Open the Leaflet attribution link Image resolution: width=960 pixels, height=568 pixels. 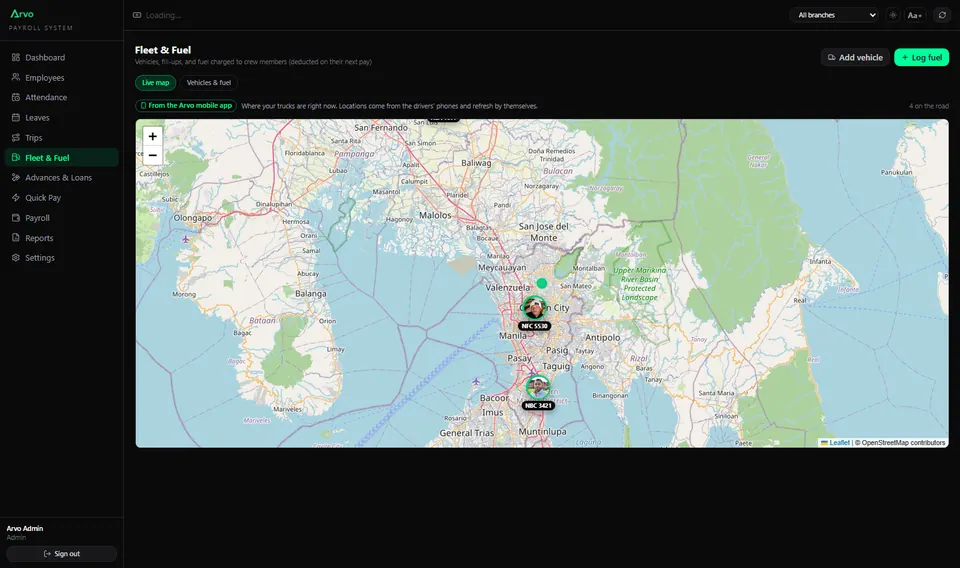[x=839, y=443]
